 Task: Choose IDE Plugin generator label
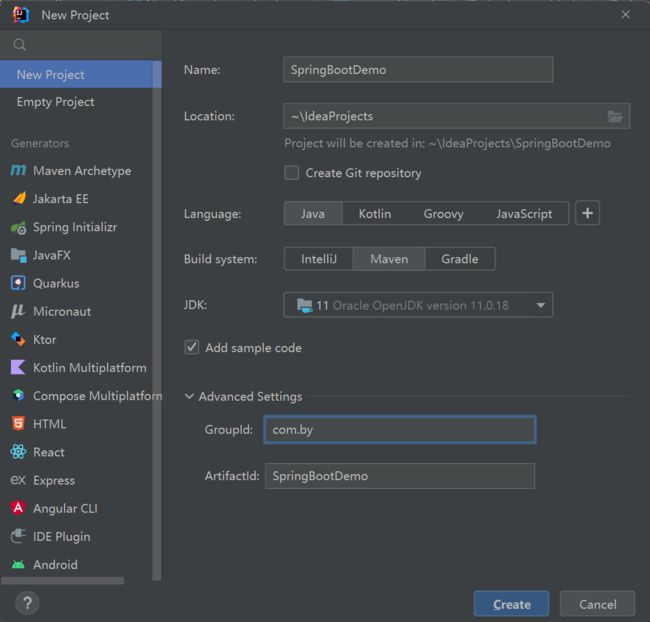(x=62, y=537)
